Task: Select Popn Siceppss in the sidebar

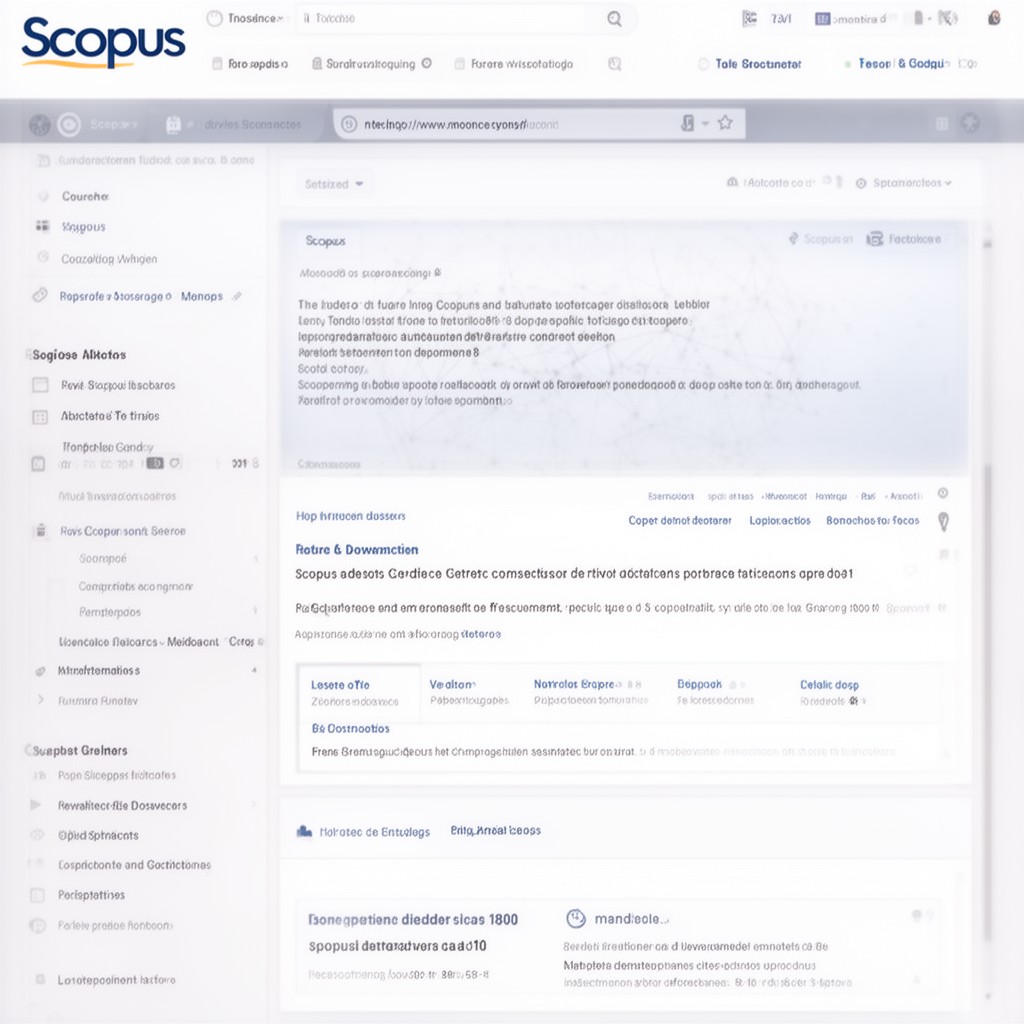Action: point(117,775)
